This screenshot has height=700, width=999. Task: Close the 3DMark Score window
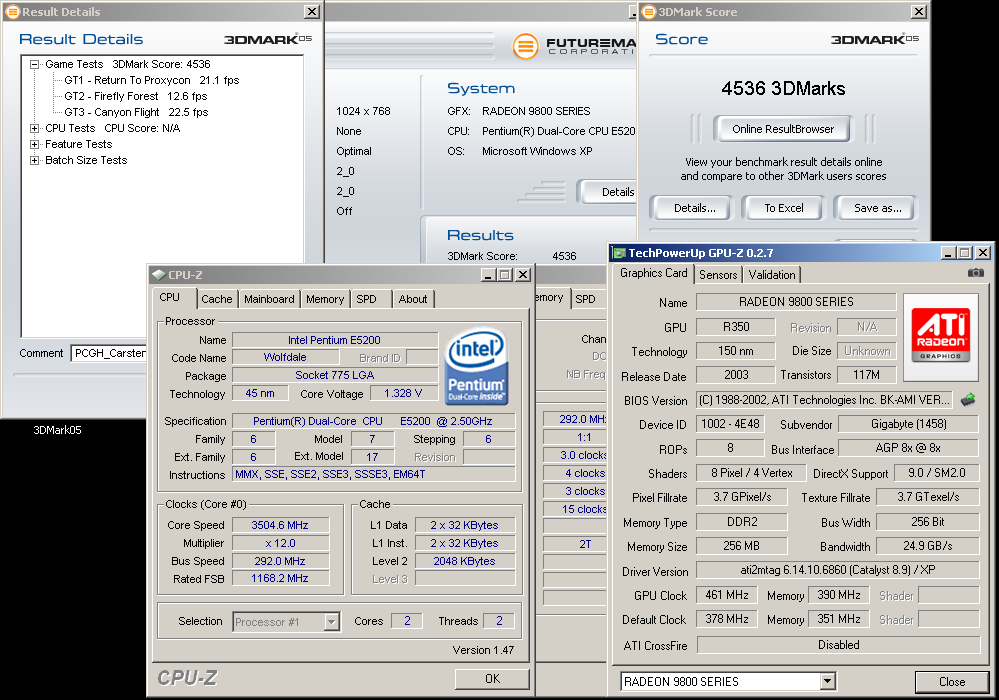(919, 11)
